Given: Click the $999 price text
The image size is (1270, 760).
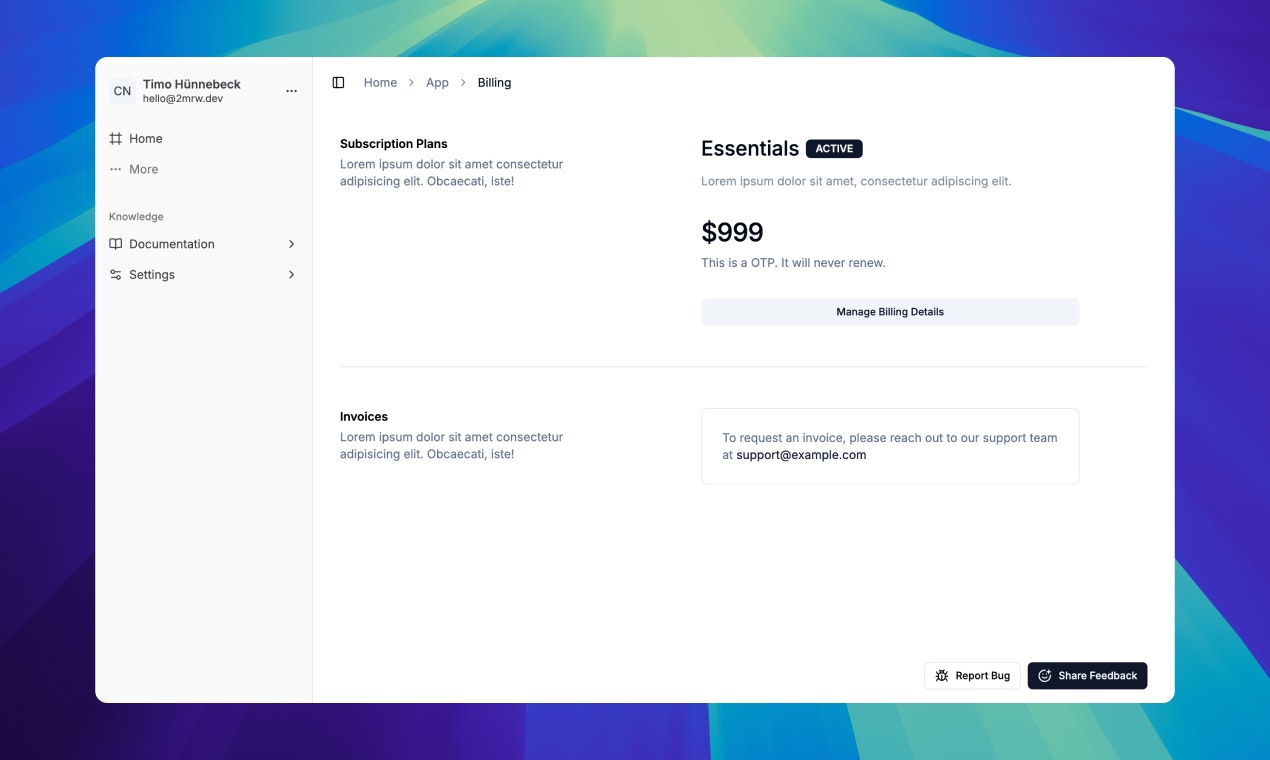Looking at the screenshot, I should [x=732, y=232].
